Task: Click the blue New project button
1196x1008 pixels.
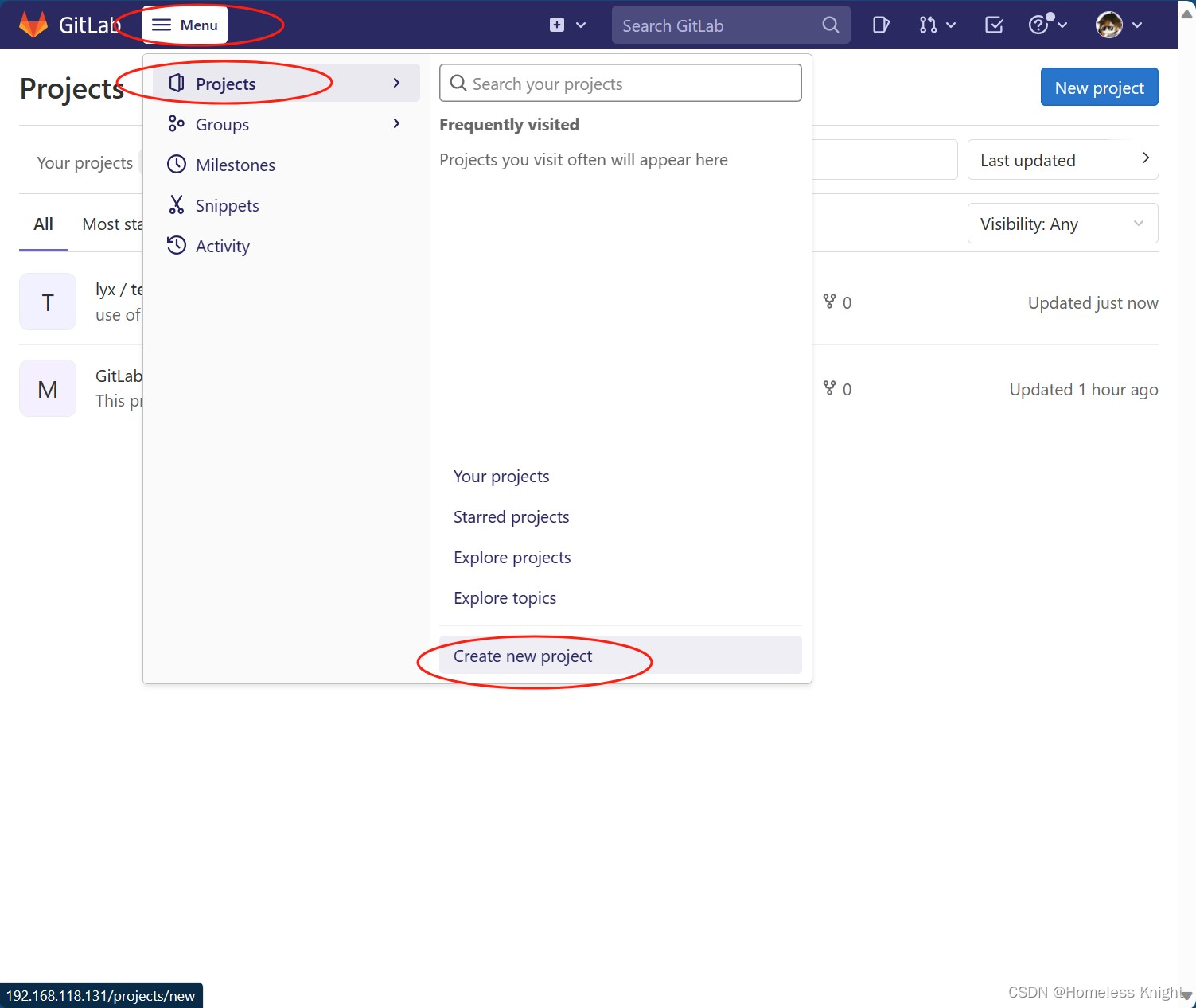Action: [1100, 87]
